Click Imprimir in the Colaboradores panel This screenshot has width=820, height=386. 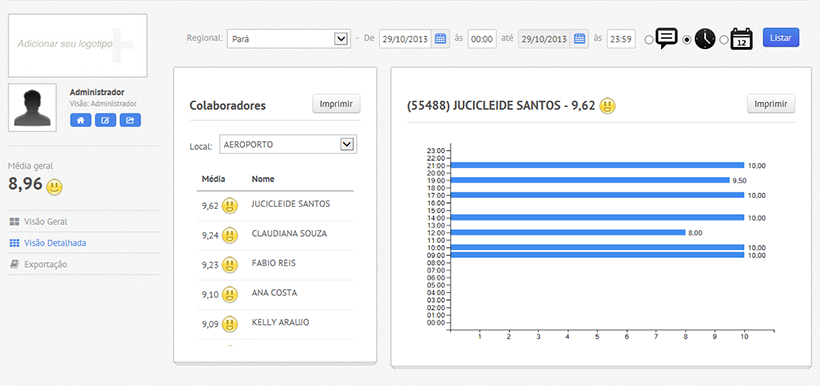coord(336,104)
